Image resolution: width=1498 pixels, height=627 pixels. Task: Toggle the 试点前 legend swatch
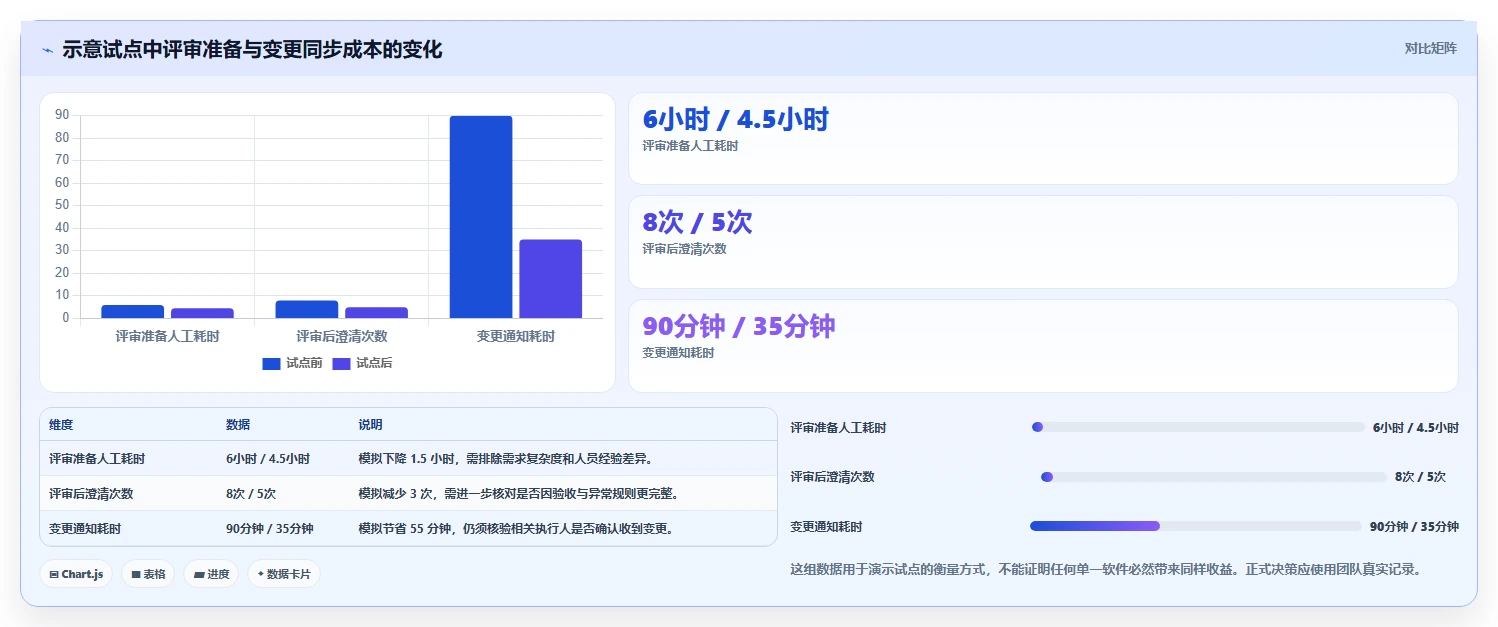[x=271, y=363]
